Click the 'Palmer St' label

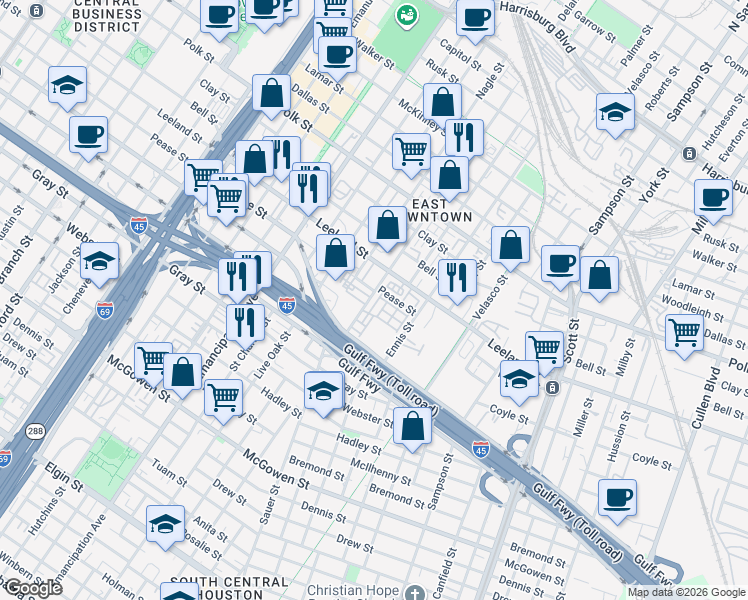(637, 46)
